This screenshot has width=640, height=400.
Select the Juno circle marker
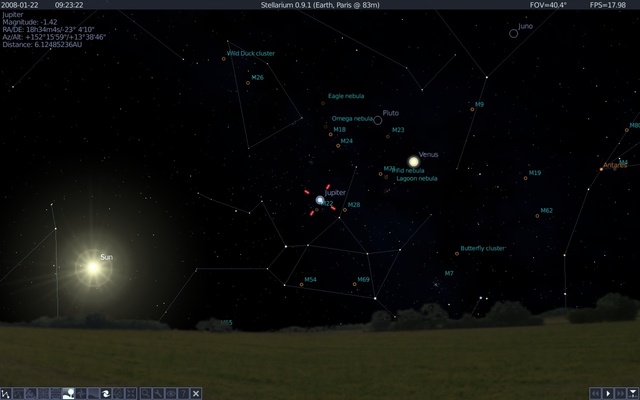click(513, 33)
